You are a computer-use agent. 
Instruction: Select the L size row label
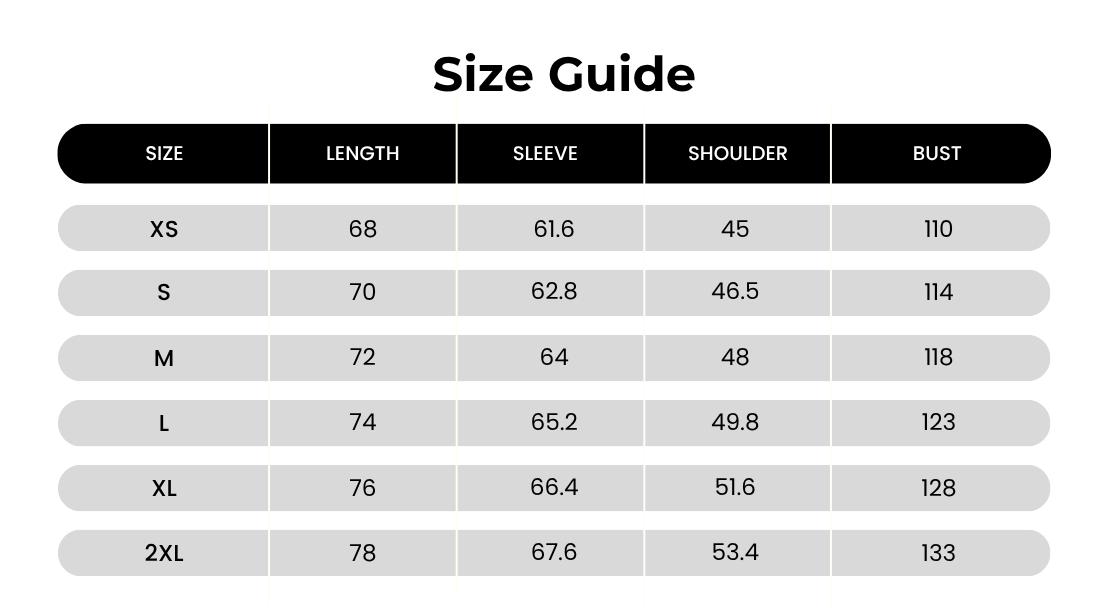tap(164, 423)
